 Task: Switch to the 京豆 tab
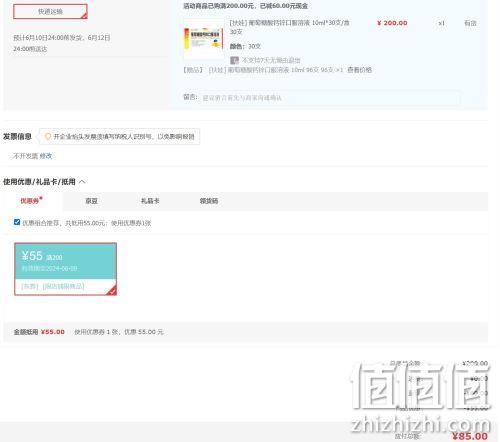(x=91, y=201)
